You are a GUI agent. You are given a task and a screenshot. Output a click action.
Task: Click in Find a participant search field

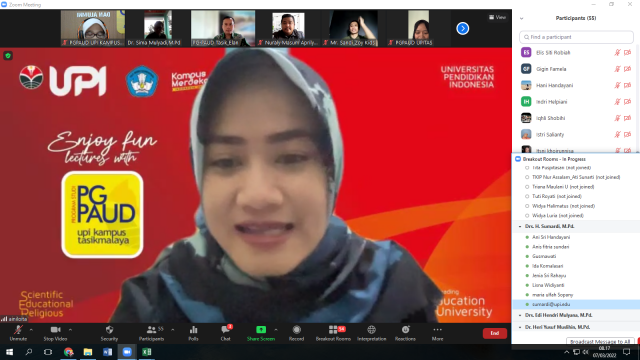click(576, 37)
